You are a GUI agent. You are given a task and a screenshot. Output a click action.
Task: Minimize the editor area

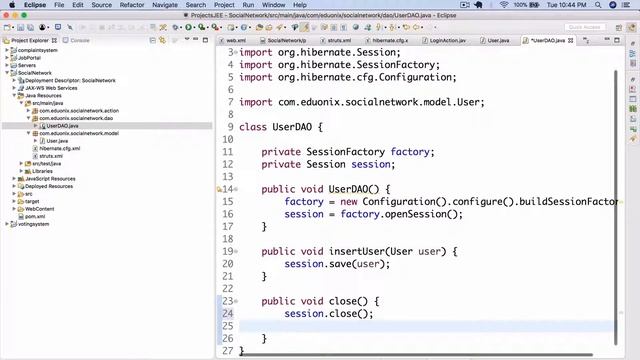coord(607,40)
